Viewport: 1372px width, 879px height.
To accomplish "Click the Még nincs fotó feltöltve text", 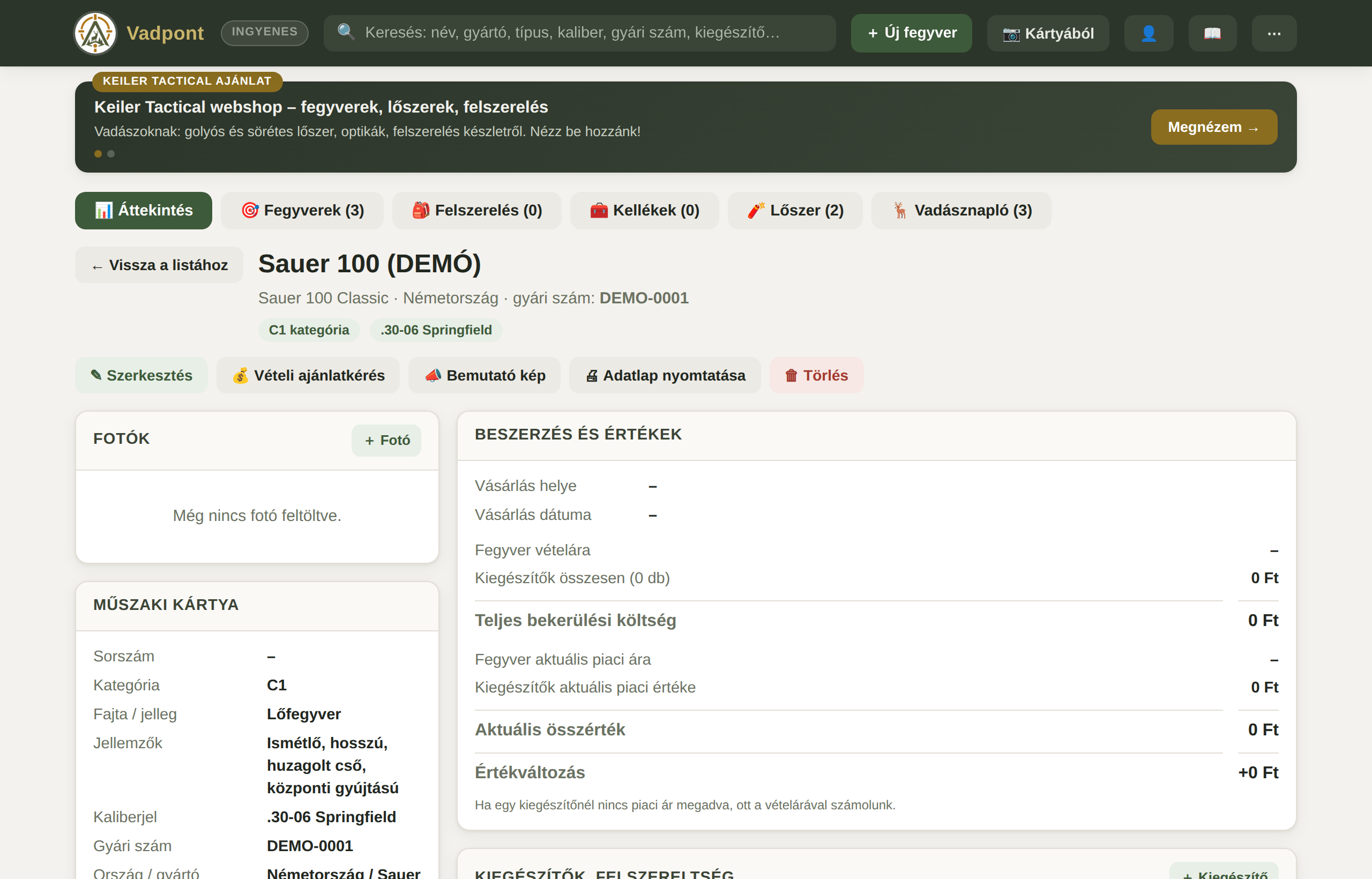I will coord(257,516).
